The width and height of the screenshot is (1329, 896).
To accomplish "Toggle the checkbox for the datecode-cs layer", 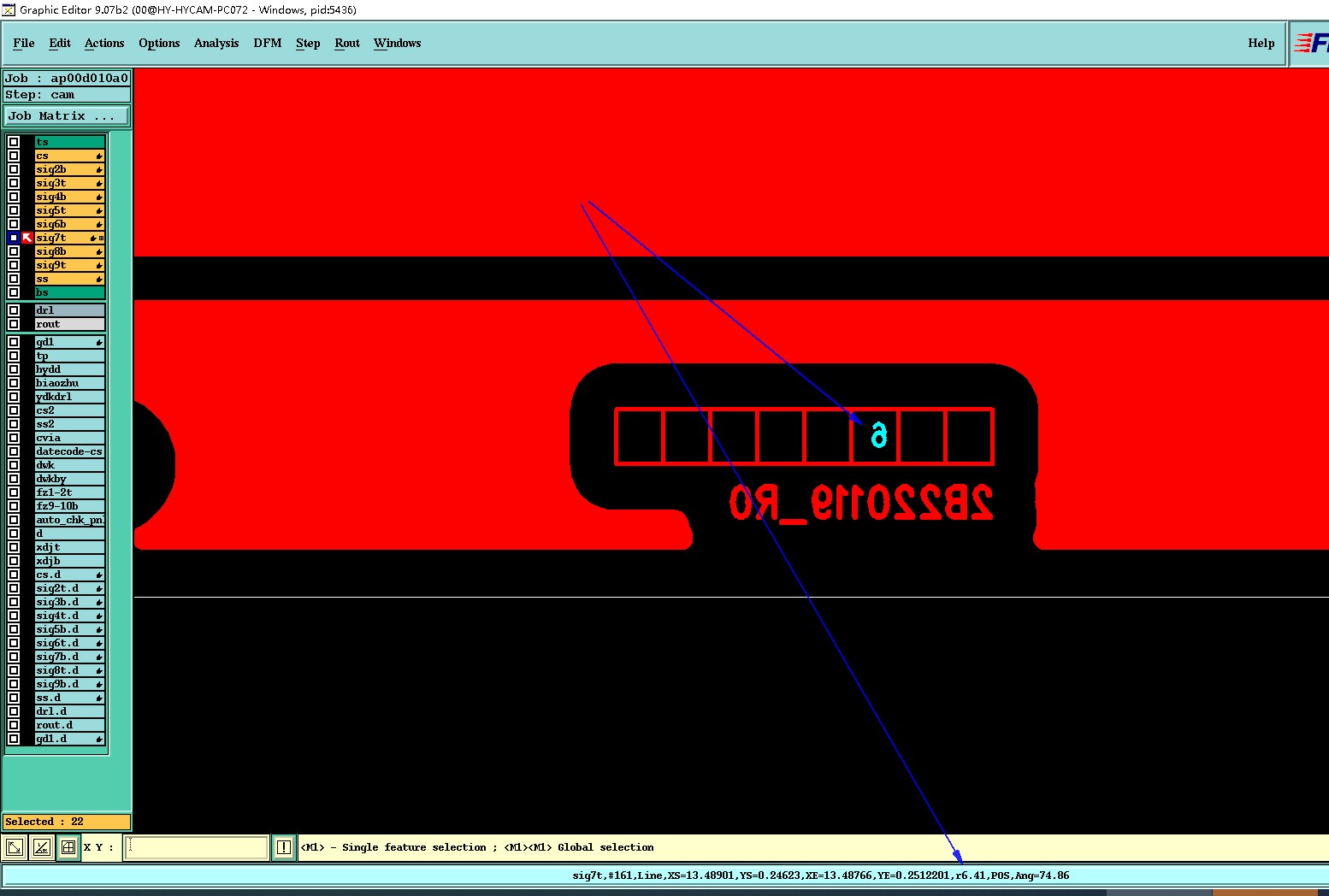I will (x=14, y=451).
